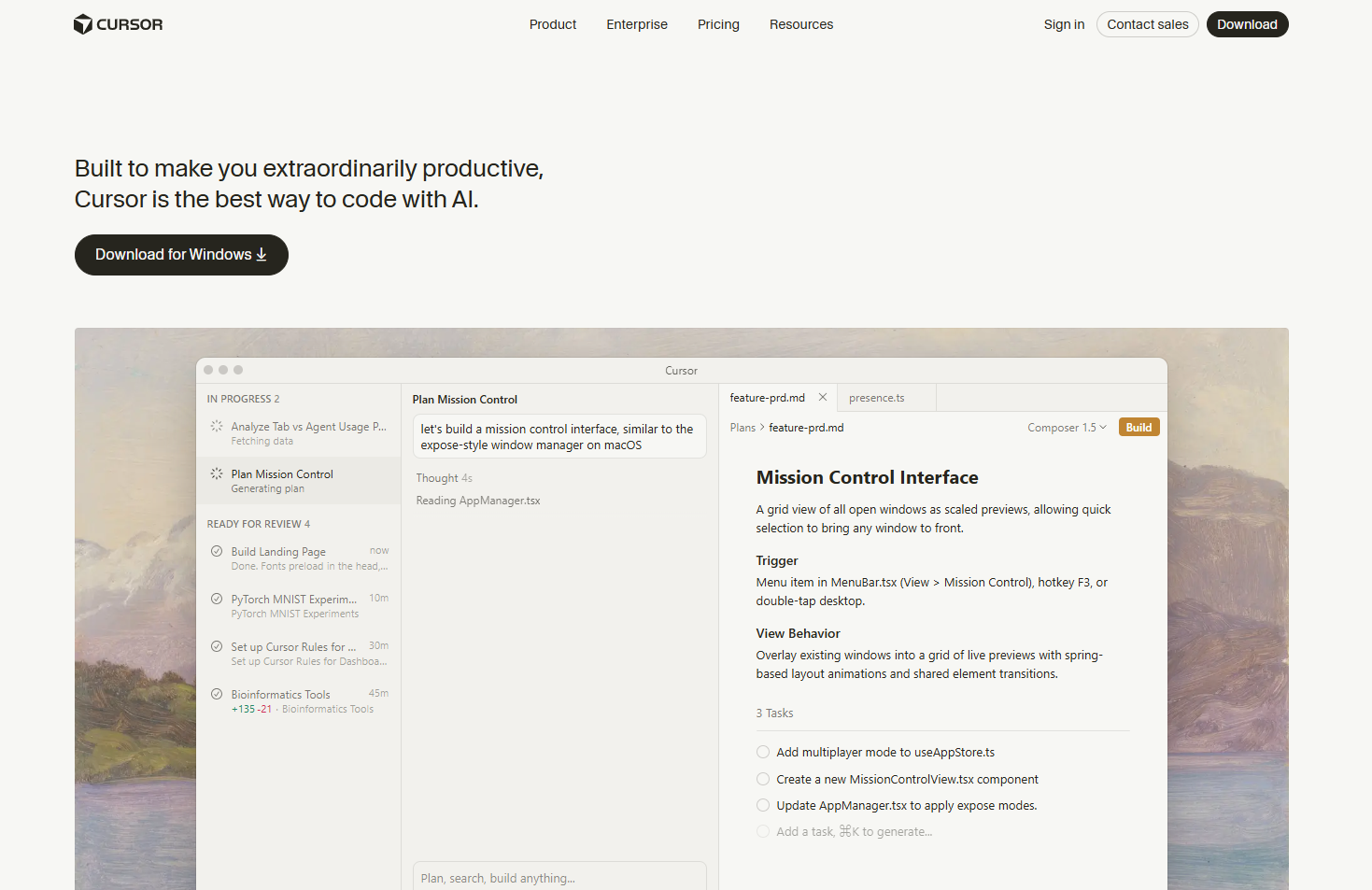Expand the Product navigation menu
Image resolution: width=1372 pixels, height=890 pixels.
[x=553, y=24]
